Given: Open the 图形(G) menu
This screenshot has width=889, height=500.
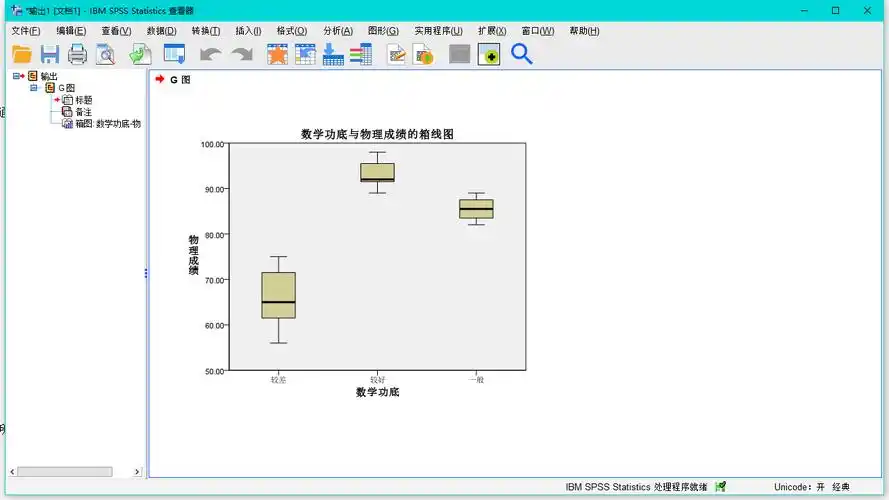Looking at the screenshot, I should pos(383,31).
